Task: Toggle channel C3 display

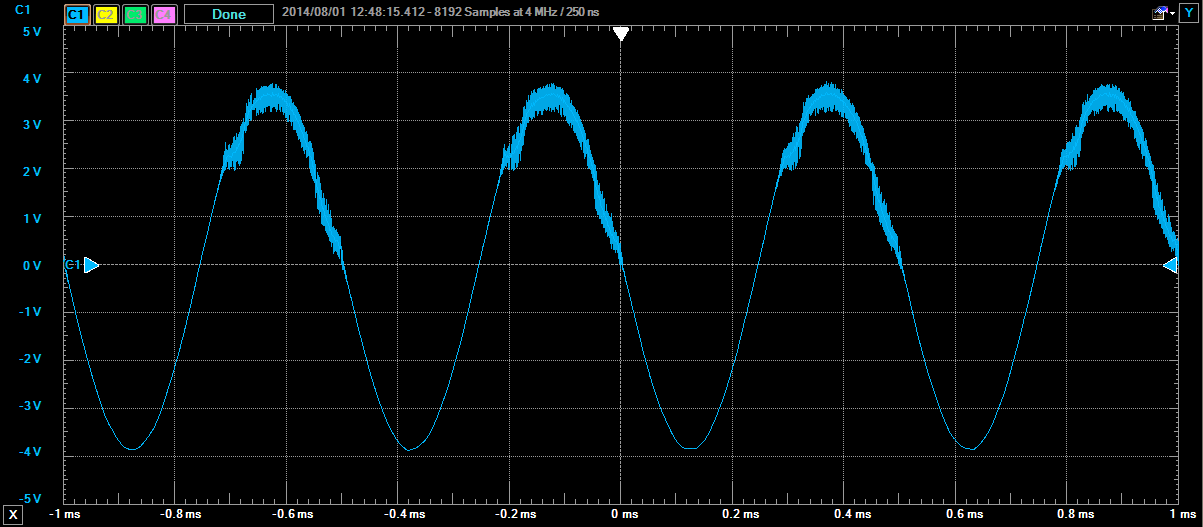Action: 136,15
